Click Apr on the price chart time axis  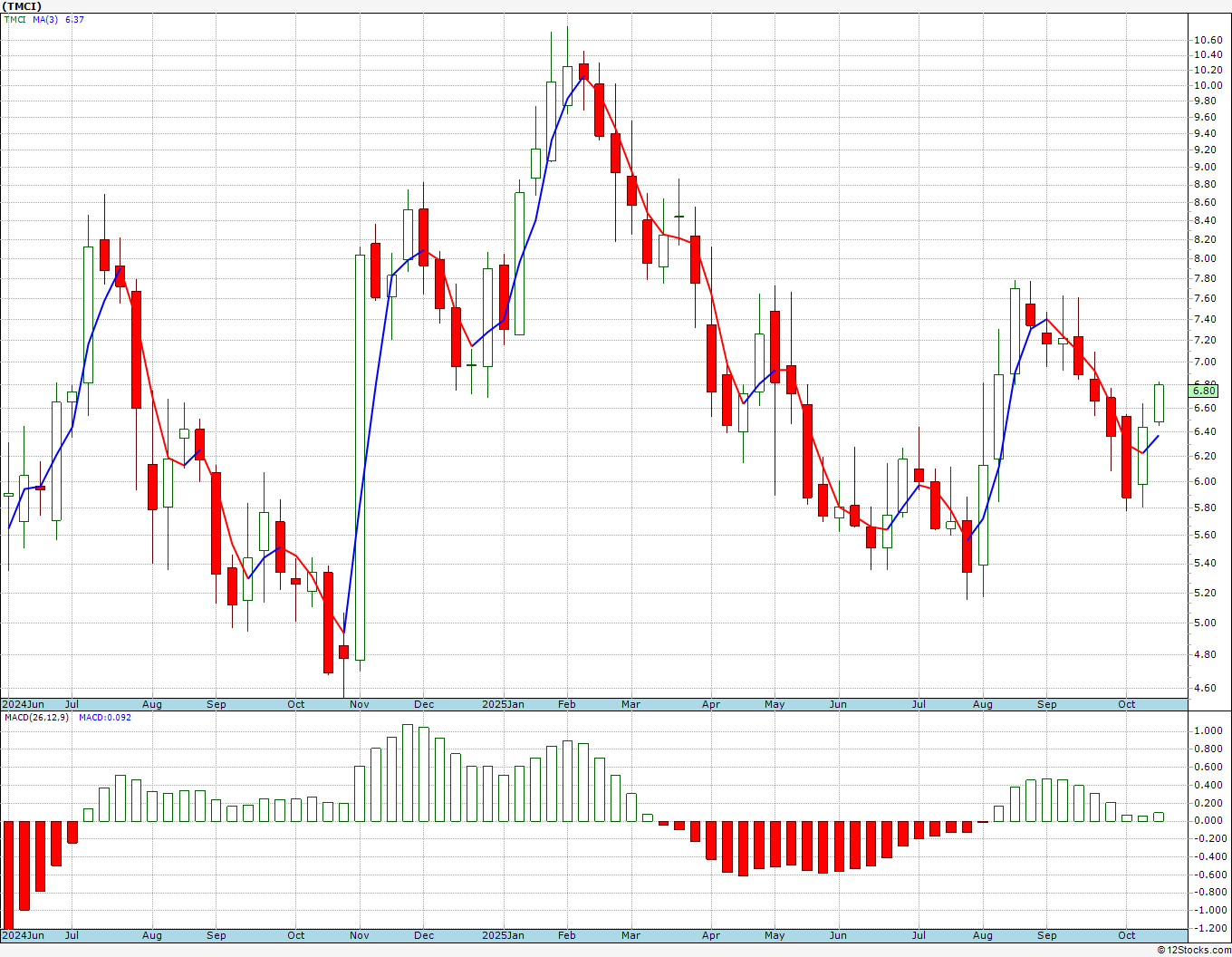(x=711, y=704)
